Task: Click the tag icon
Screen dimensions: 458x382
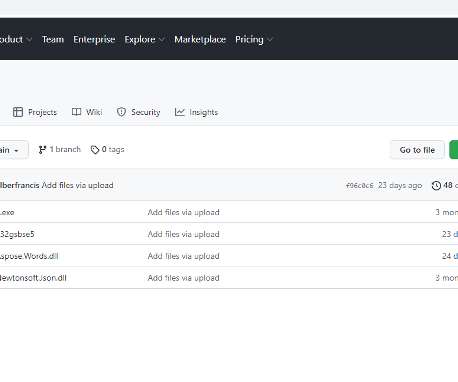Action: tap(95, 150)
